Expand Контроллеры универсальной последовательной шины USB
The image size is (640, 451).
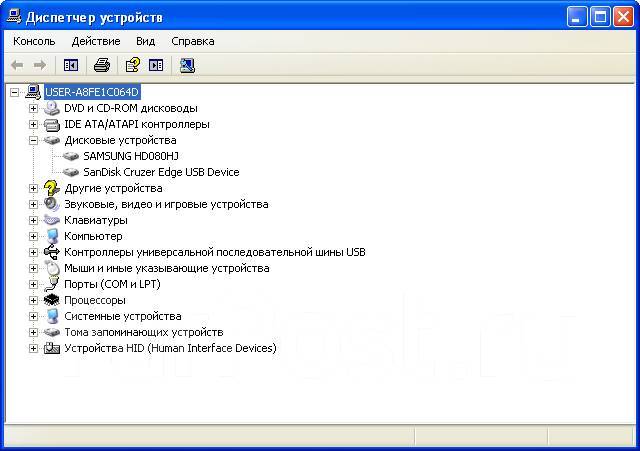point(33,252)
